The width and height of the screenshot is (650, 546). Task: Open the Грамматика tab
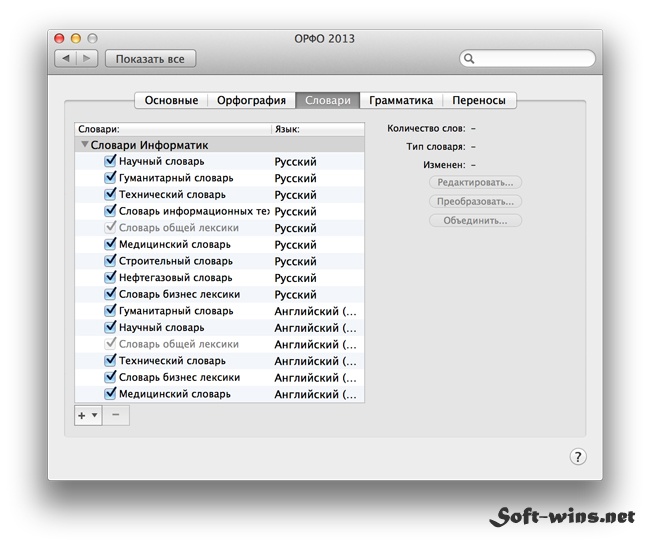point(401,100)
